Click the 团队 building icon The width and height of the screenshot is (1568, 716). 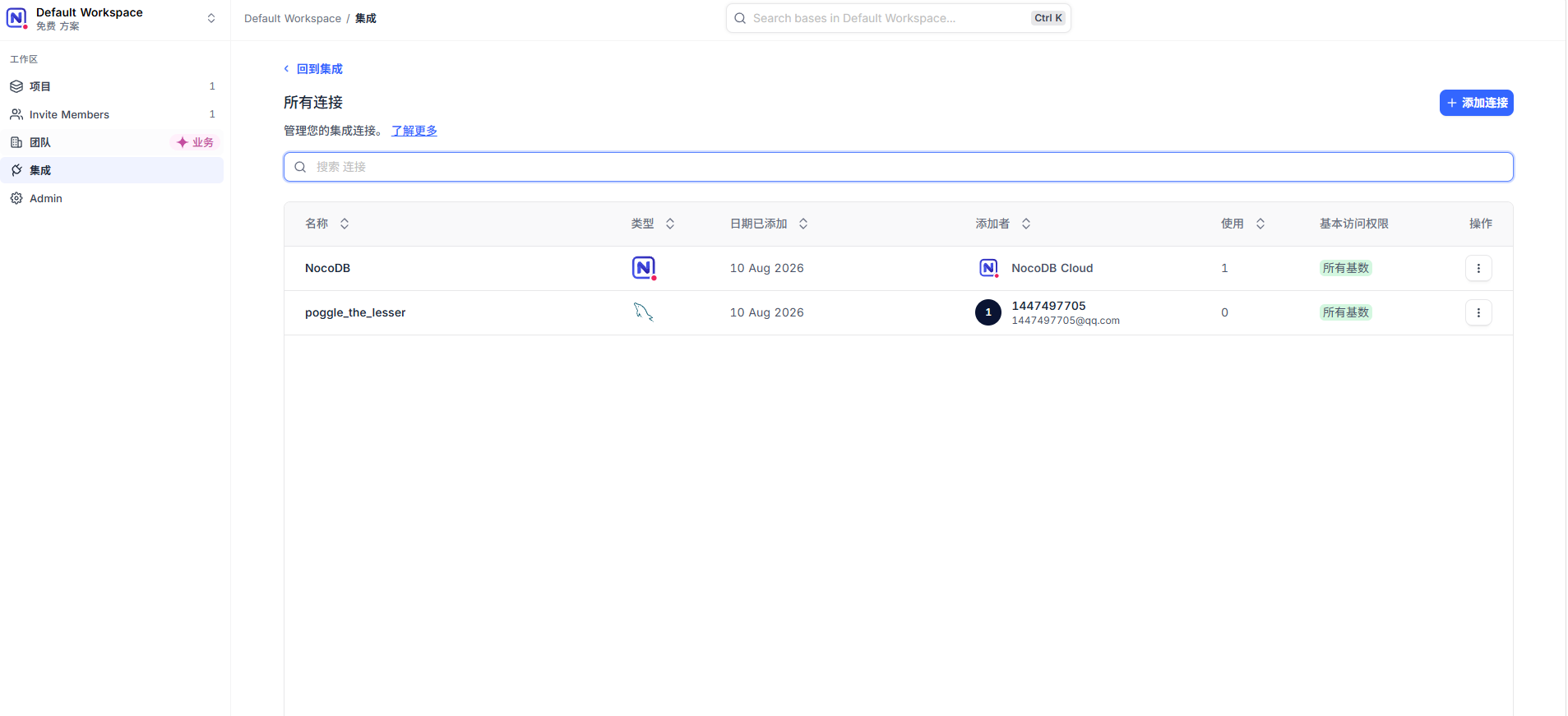point(16,142)
